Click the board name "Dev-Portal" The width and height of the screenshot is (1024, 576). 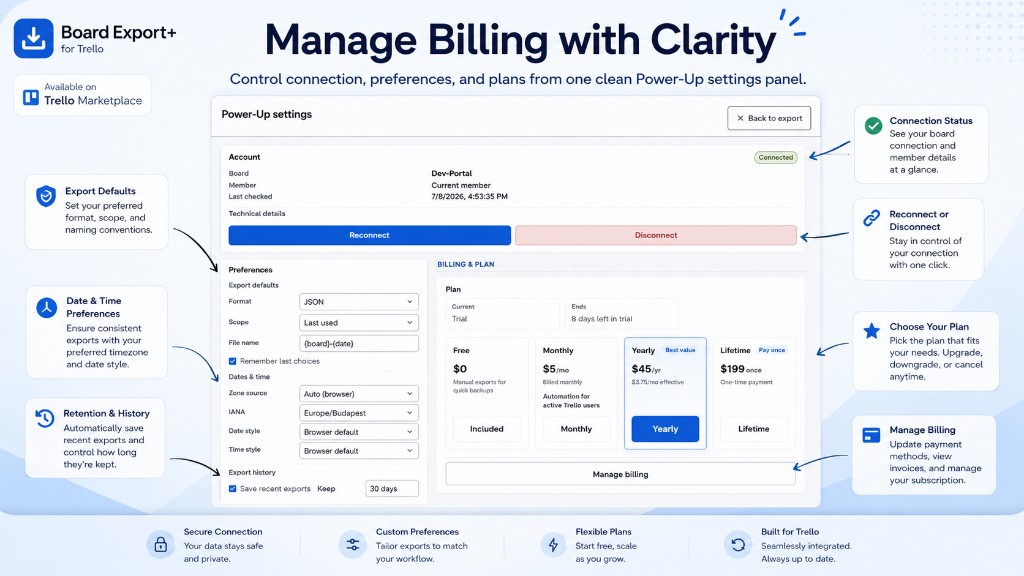point(451,173)
